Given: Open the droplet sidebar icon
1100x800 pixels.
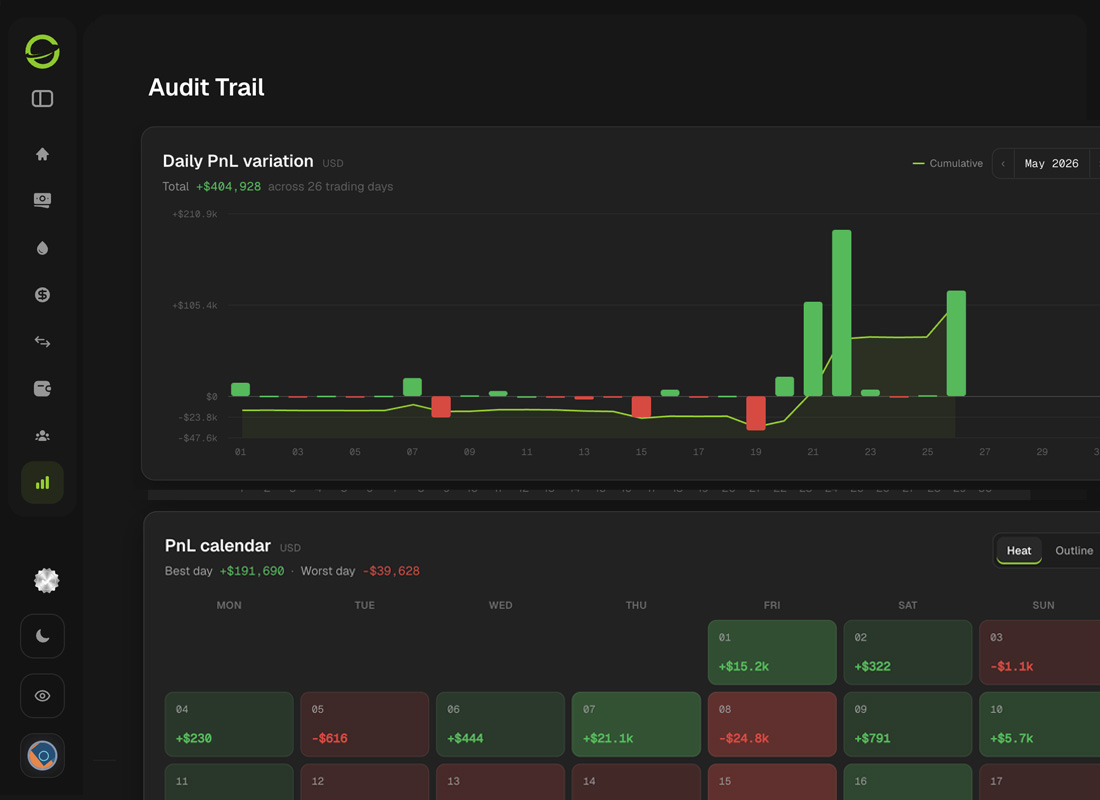Looking at the screenshot, I should tap(42, 248).
